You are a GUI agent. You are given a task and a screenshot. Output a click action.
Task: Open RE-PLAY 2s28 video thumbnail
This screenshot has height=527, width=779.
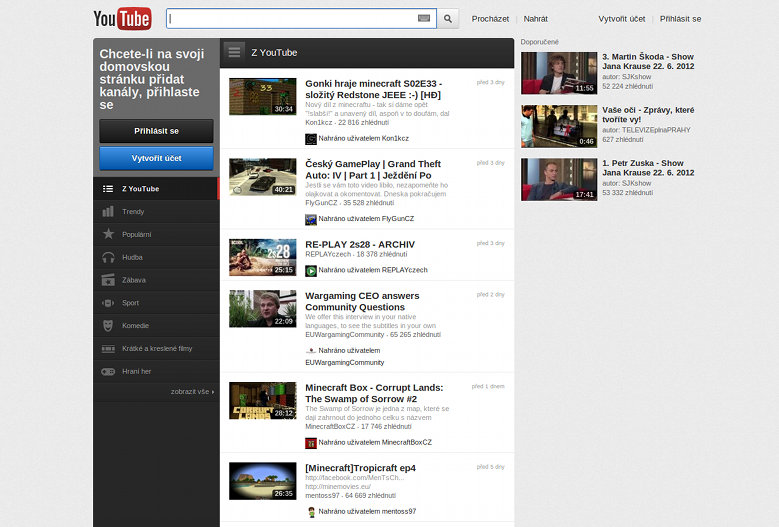(x=263, y=257)
